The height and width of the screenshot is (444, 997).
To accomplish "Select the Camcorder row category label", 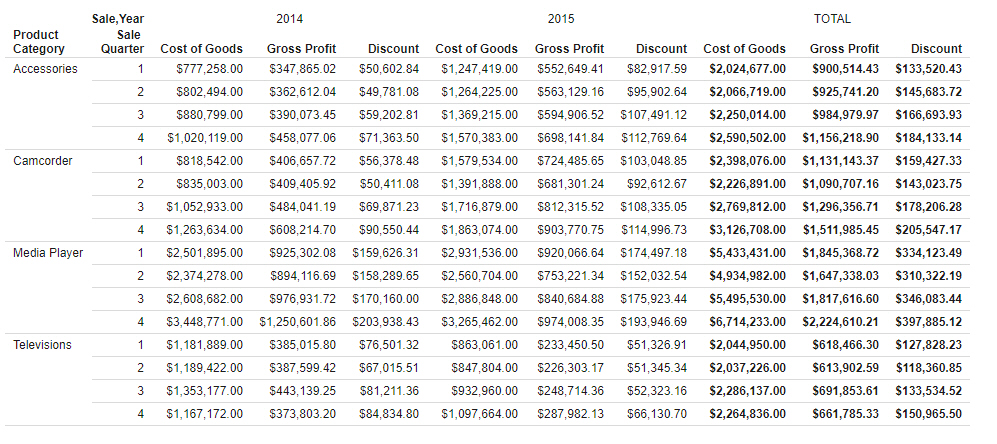I will tap(42, 161).
